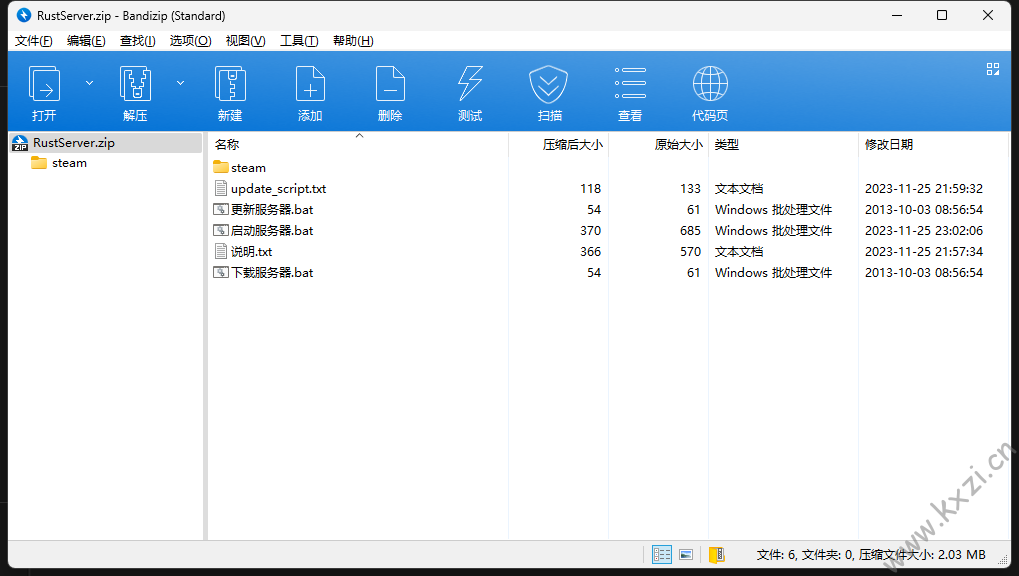Toggle the sort arrow above the 名称 column
The width and height of the screenshot is (1019, 576).
tap(359, 135)
